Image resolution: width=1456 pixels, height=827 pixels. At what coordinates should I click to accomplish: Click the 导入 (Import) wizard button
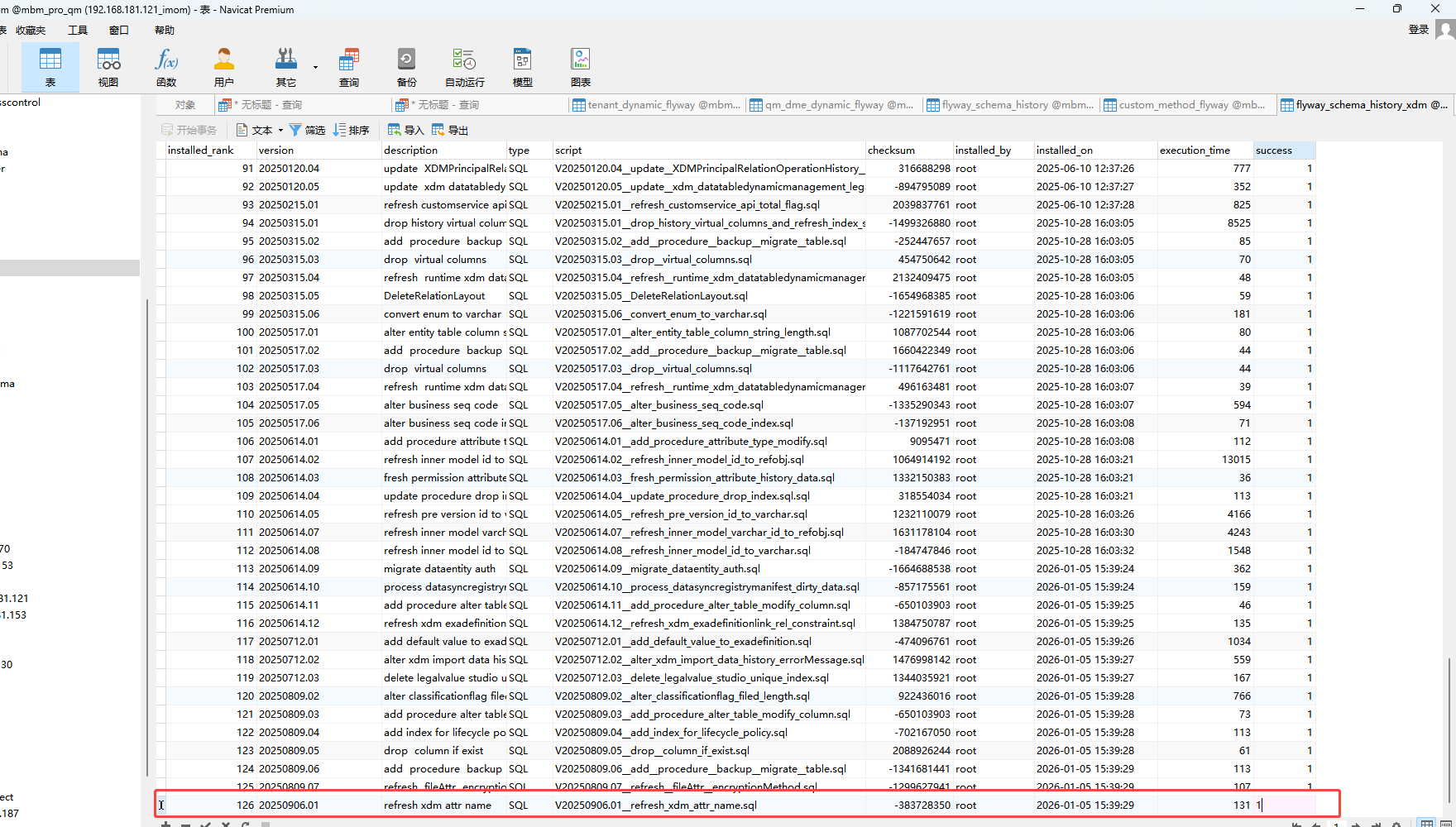[x=405, y=130]
